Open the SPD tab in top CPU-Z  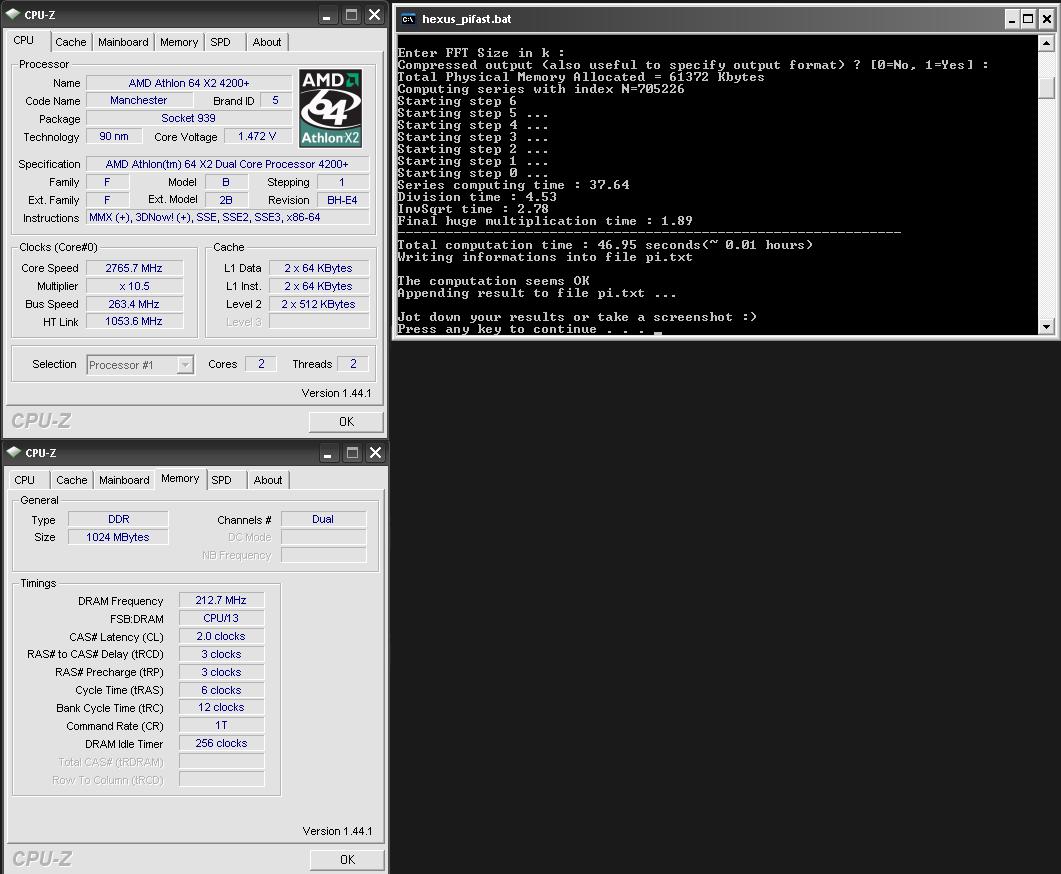pyautogui.click(x=221, y=42)
